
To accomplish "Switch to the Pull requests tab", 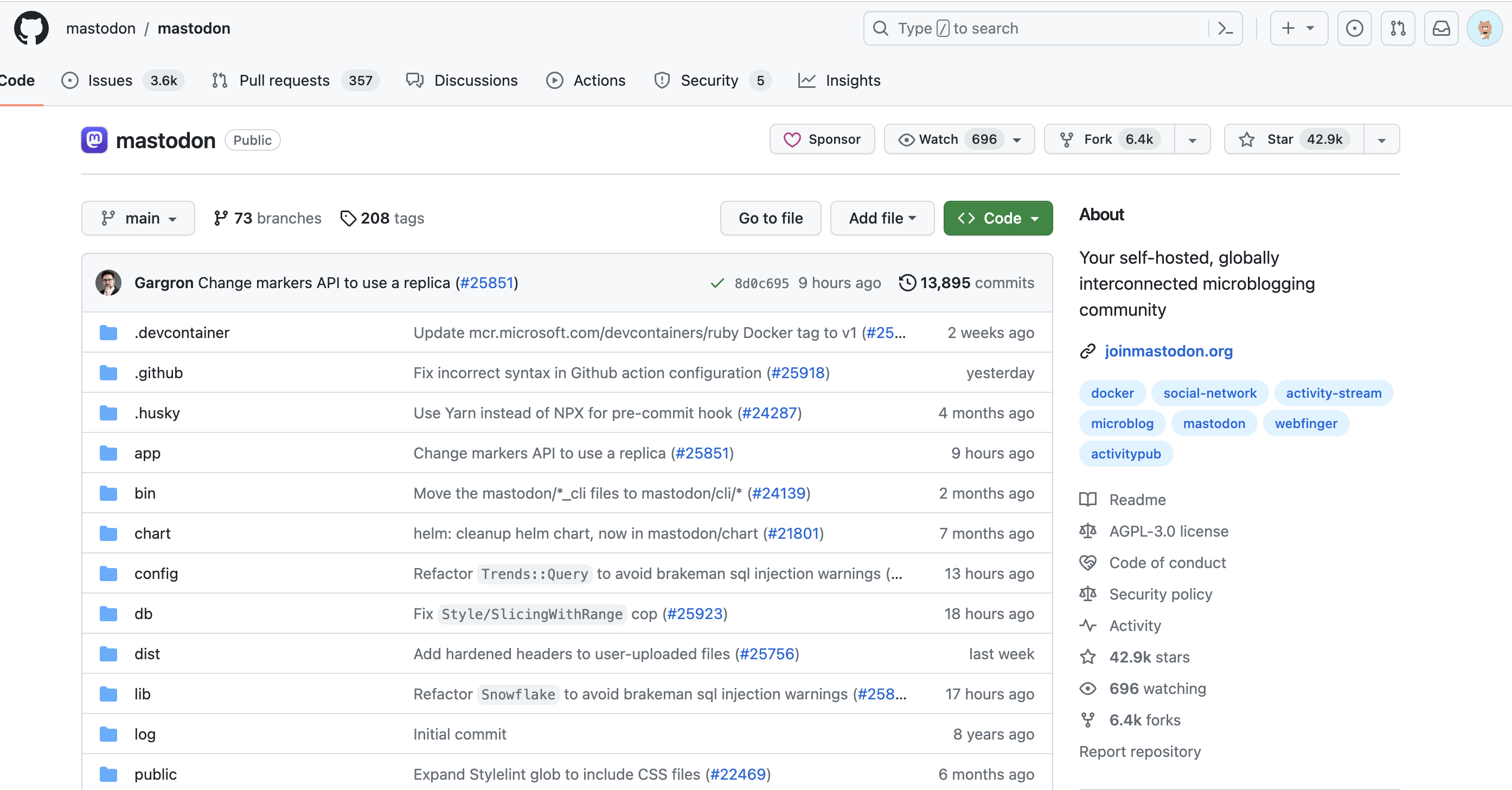I will [295, 80].
